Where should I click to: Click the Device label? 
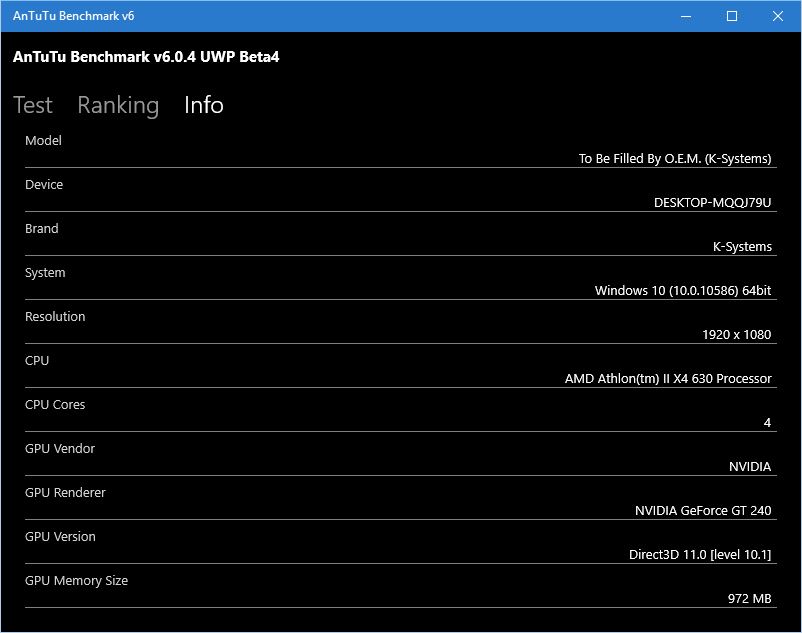[x=44, y=185]
